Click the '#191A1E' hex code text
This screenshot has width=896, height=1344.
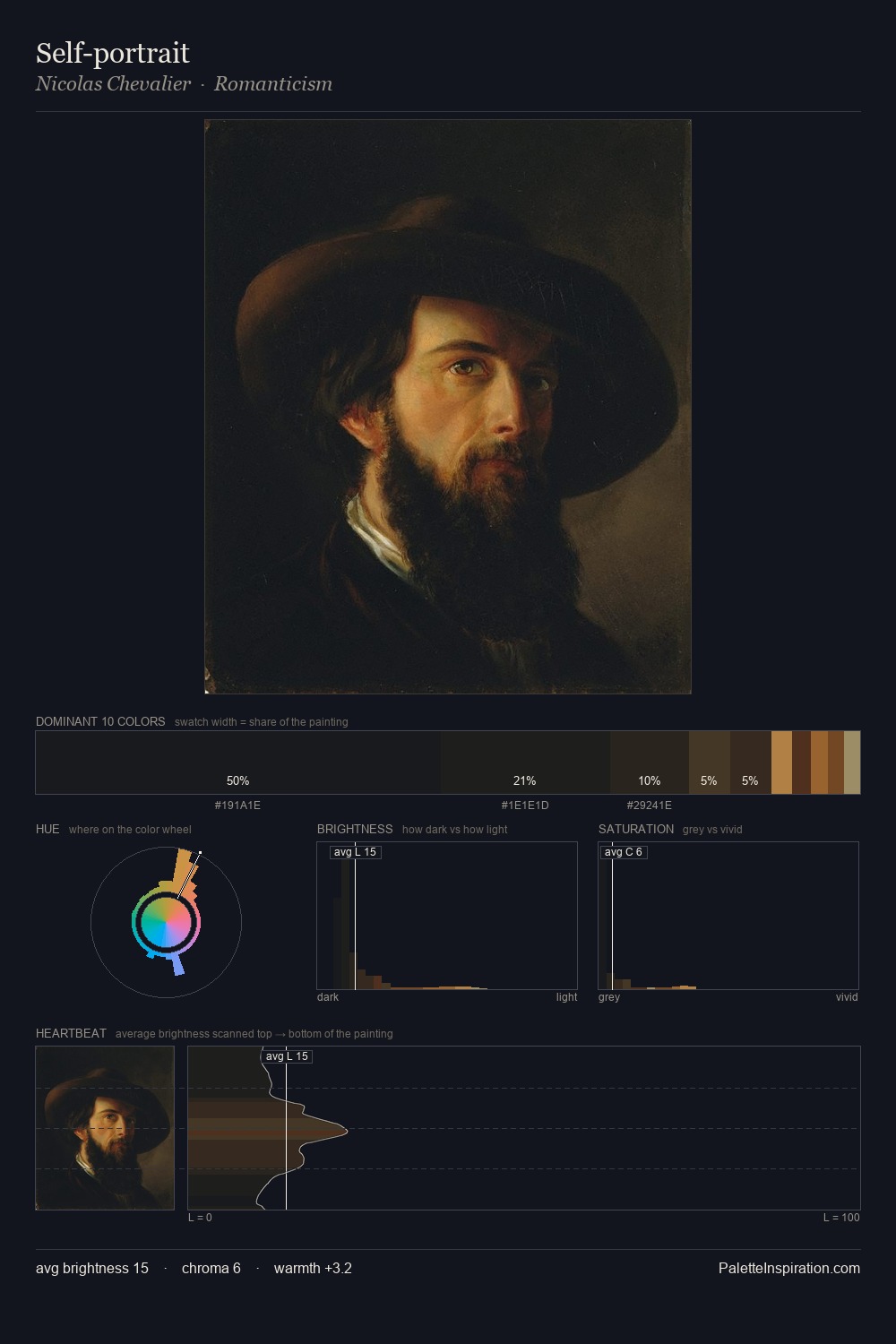click(x=237, y=806)
